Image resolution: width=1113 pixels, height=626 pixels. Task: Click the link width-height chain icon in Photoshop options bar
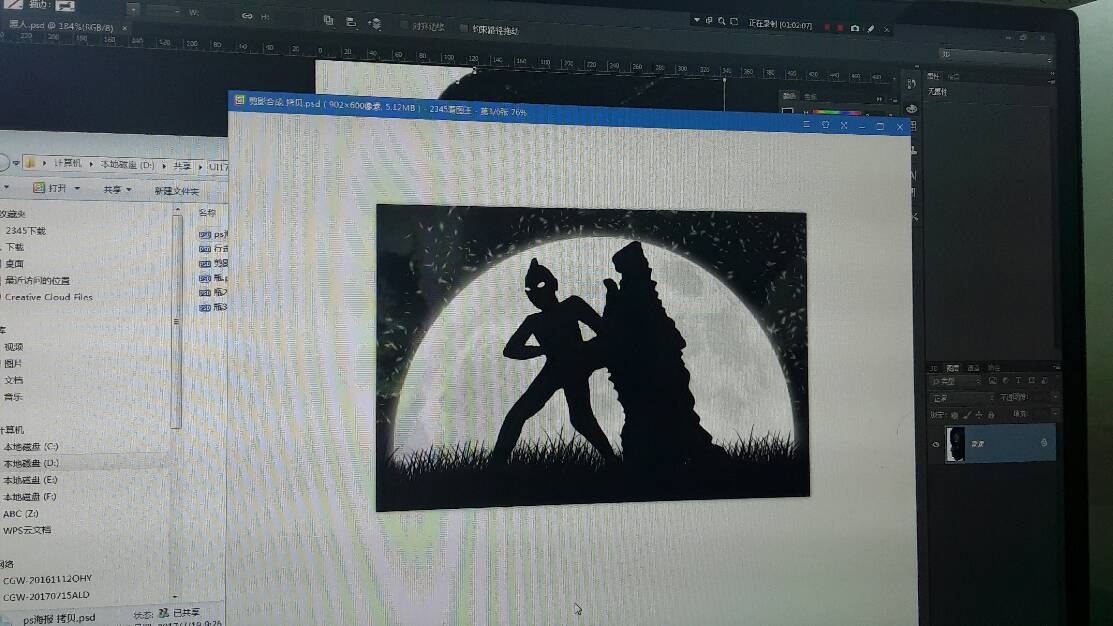(247, 16)
